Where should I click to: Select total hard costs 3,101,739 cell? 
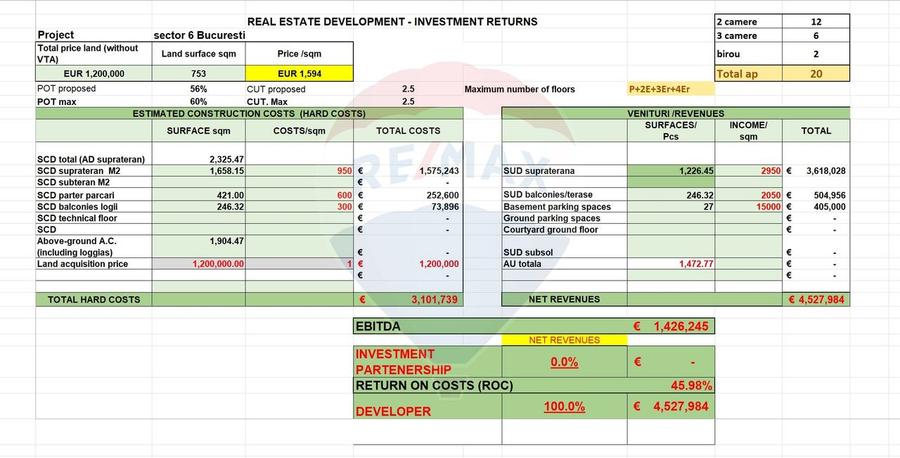coord(408,299)
